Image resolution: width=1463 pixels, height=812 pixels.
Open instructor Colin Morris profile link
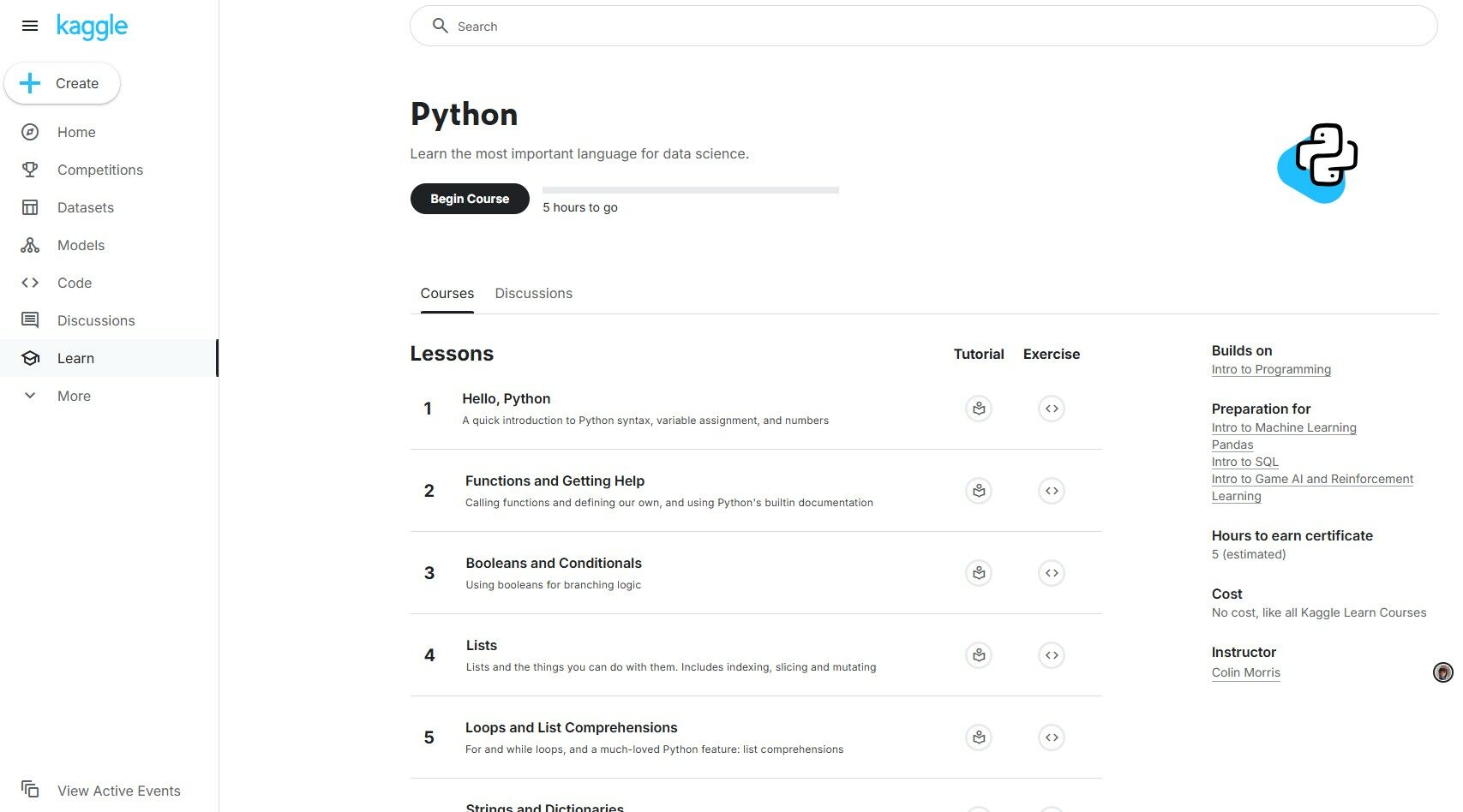[x=1245, y=672]
